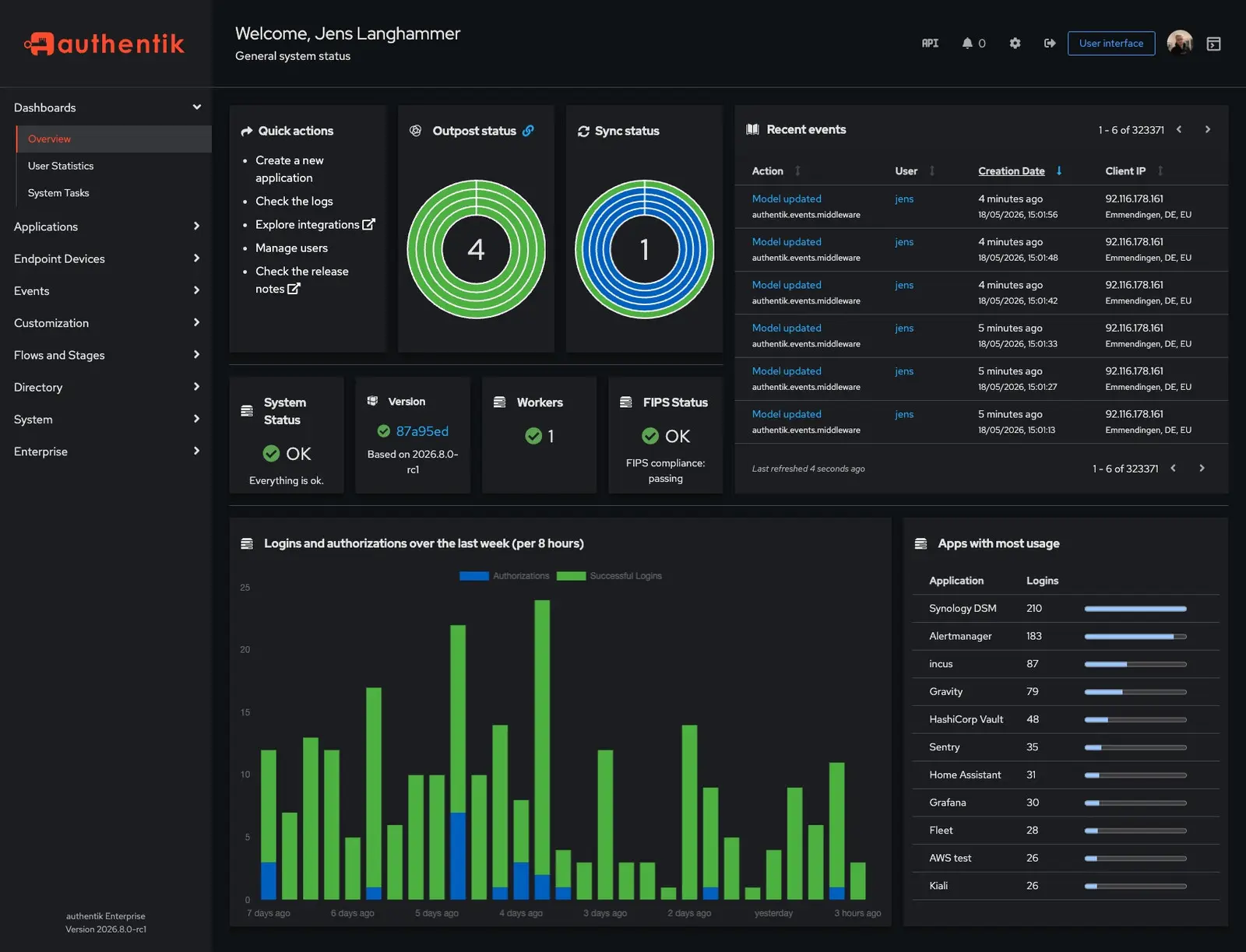Expand the Enterprise sidebar section

coord(106,451)
